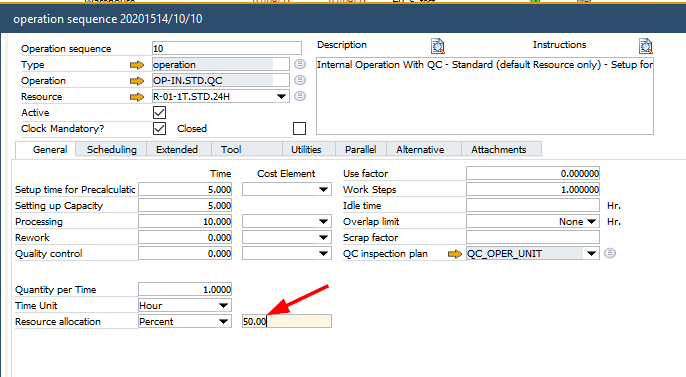Open the Resource allocation Percent dropdown
The height and width of the screenshot is (377, 686).
tap(223, 322)
